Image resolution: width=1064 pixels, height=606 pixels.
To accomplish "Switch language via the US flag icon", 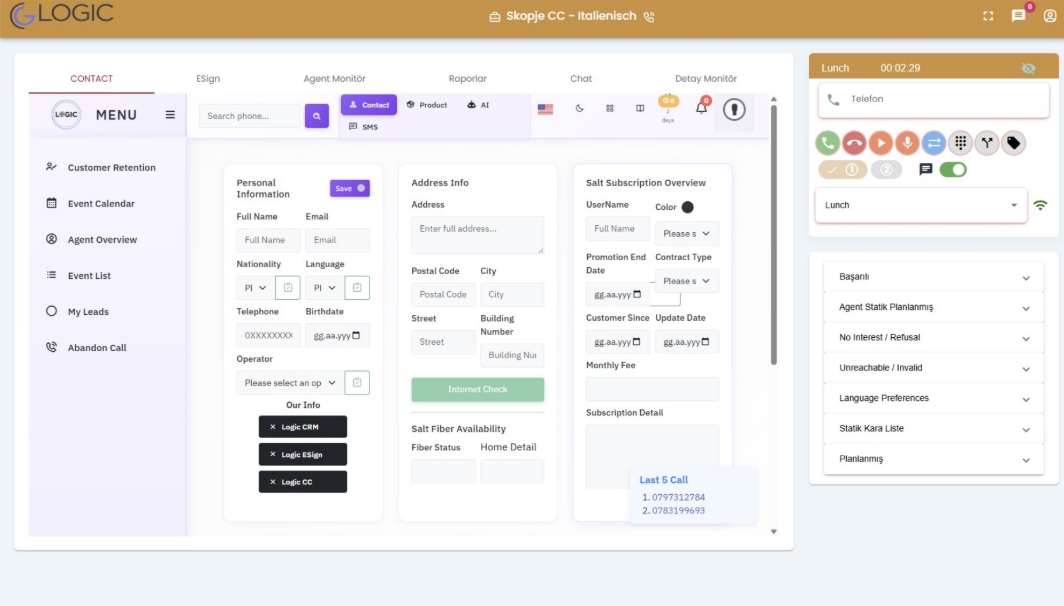I will (x=546, y=108).
